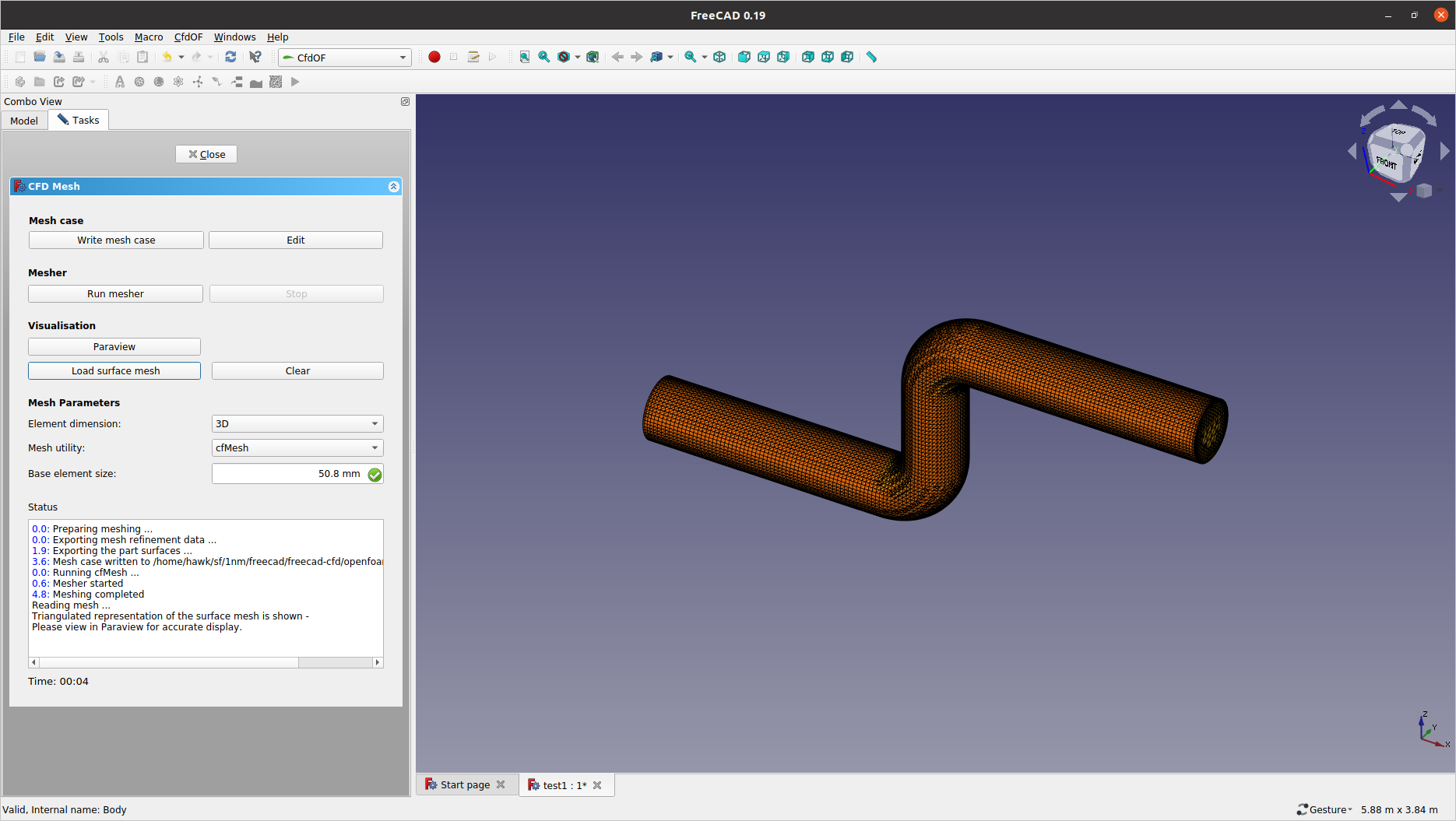Open the File menu
This screenshot has height=821, width=1456.
click(16, 37)
